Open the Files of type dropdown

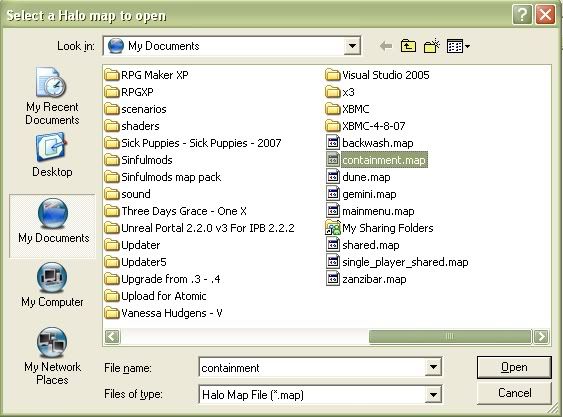coord(433,394)
